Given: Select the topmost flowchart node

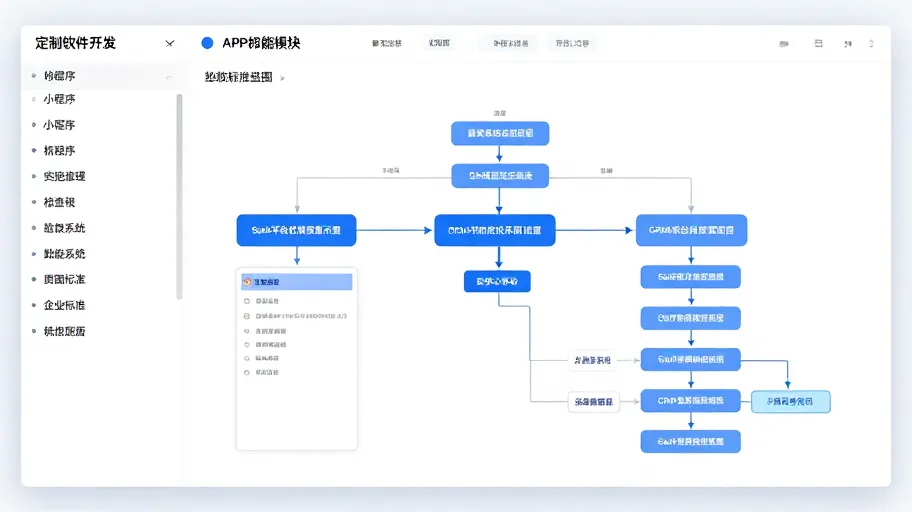Looking at the screenshot, I should coord(500,133).
